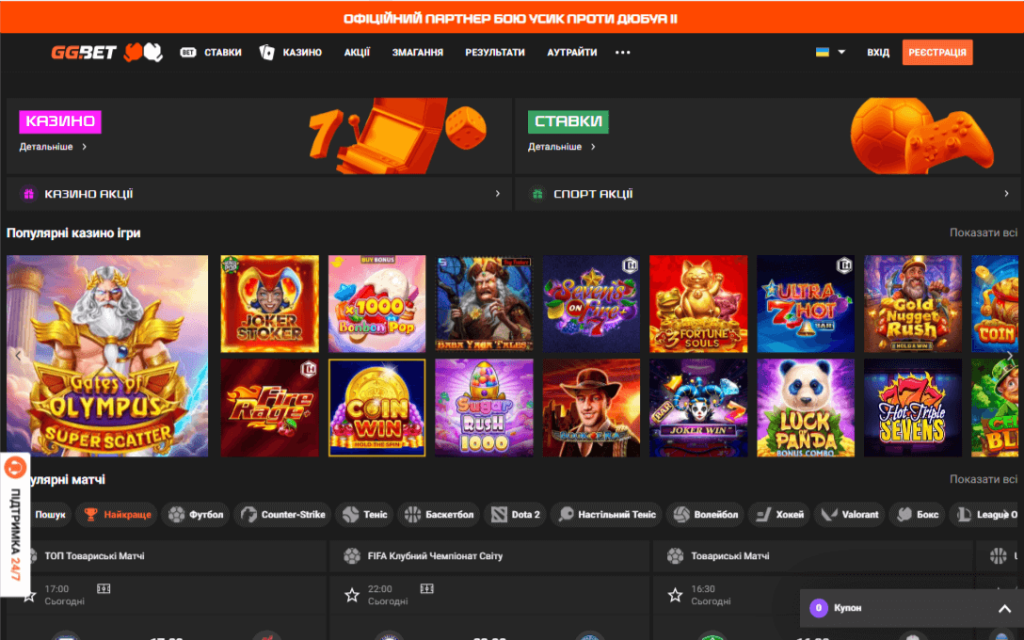Viewport: 1024px width, 640px height.
Task: Open the Book of Ra game
Action: point(591,408)
